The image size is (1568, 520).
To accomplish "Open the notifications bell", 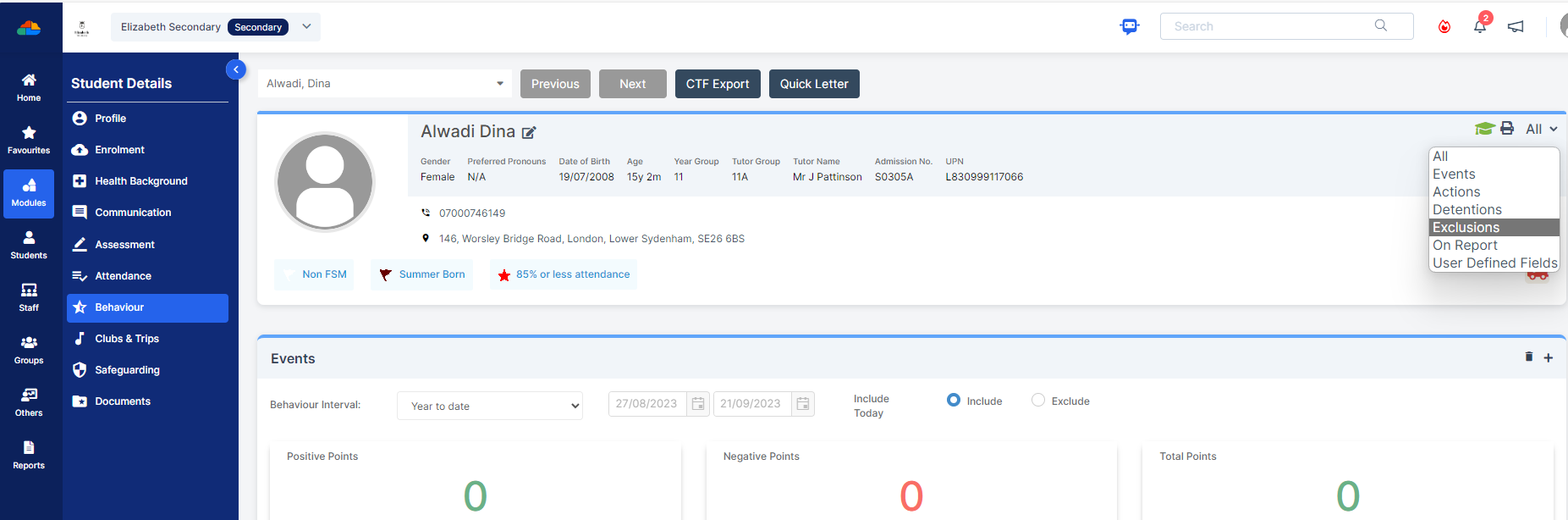I will (1480, 26).
